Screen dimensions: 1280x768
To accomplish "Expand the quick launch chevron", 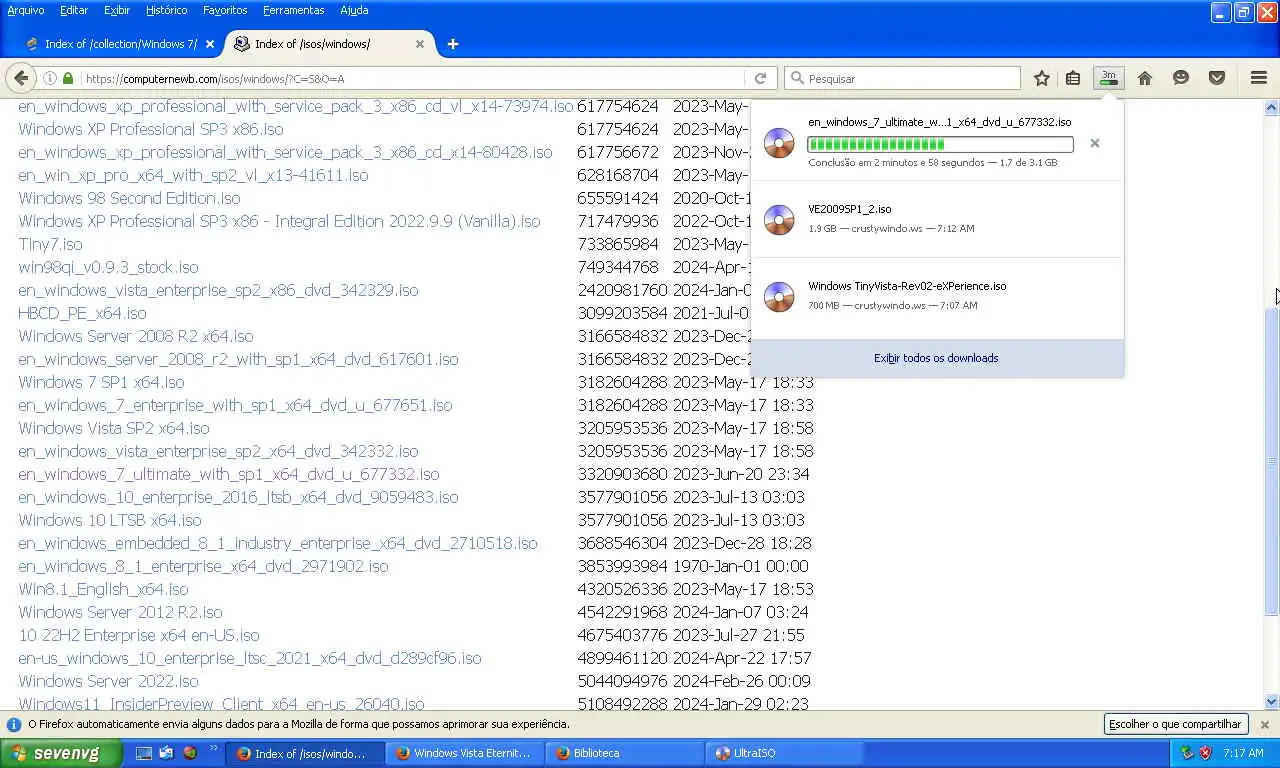I will pos(213,749).
